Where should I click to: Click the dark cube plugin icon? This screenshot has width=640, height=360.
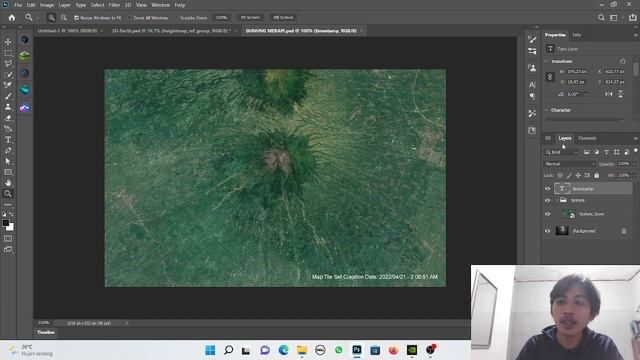pyautogui.click(x=24, y=39)
